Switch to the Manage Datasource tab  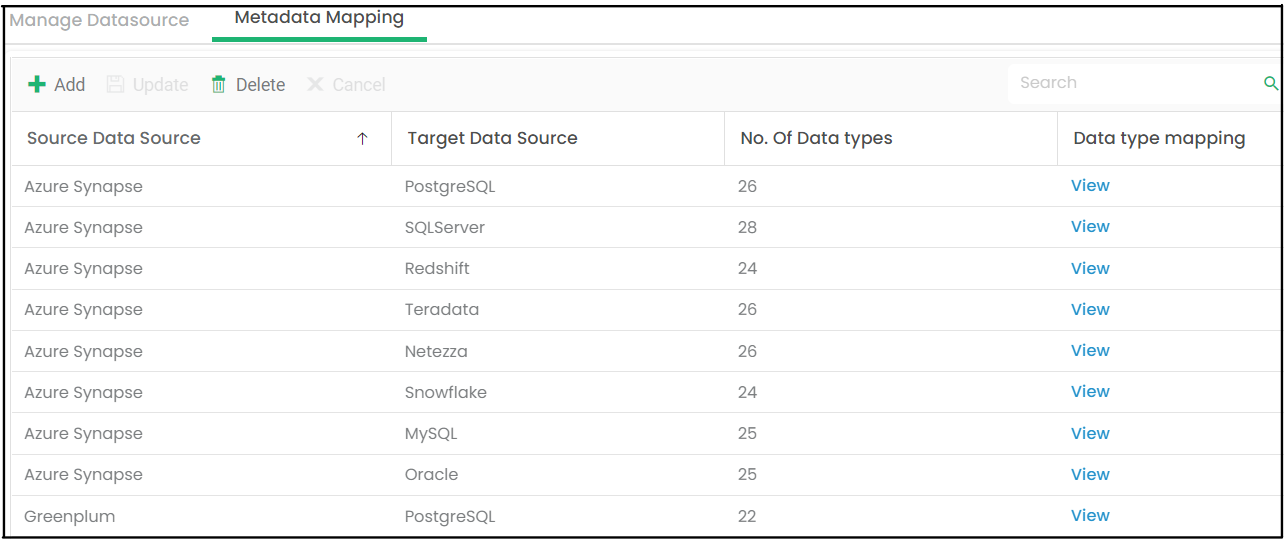coord(99,20)
